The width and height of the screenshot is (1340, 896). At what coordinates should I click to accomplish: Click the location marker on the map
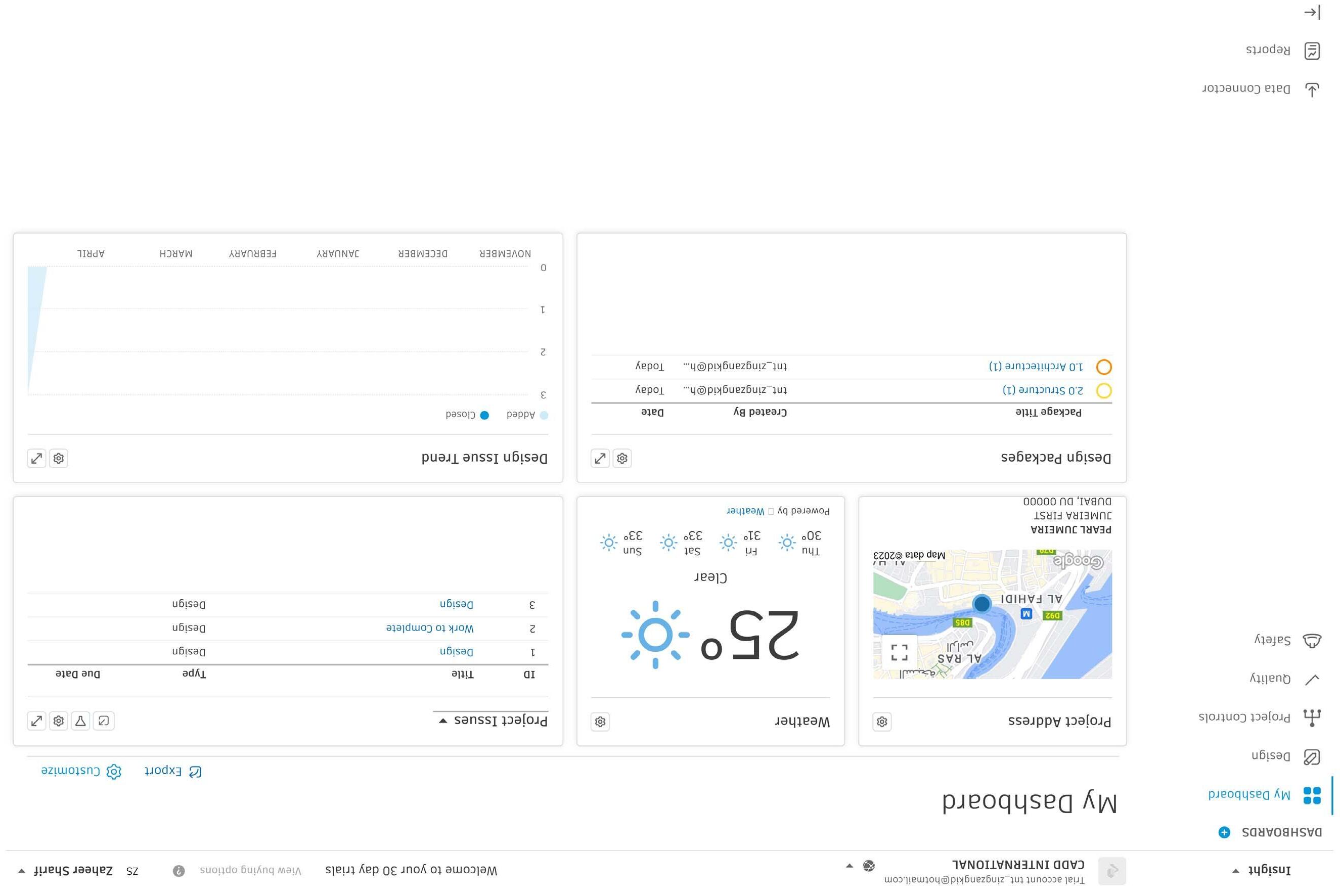(x=981, y=603)
